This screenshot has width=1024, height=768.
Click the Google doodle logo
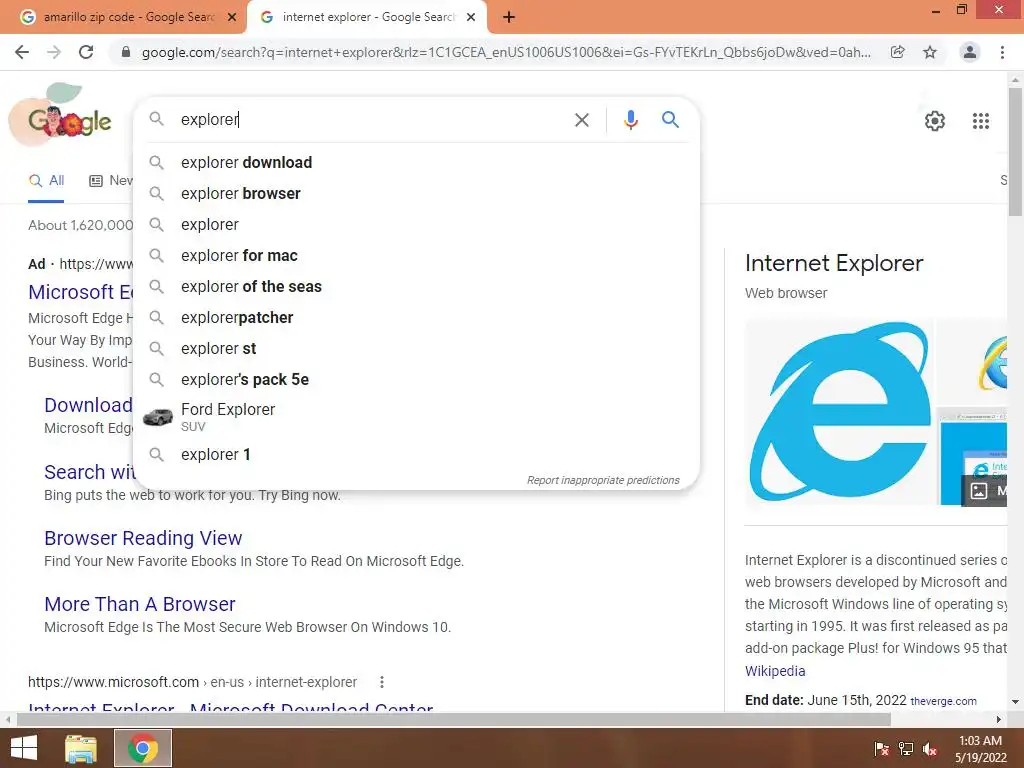61,116
